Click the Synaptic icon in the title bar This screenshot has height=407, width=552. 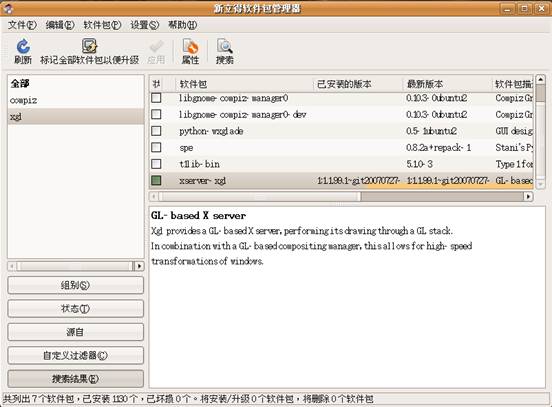(8, 8)
